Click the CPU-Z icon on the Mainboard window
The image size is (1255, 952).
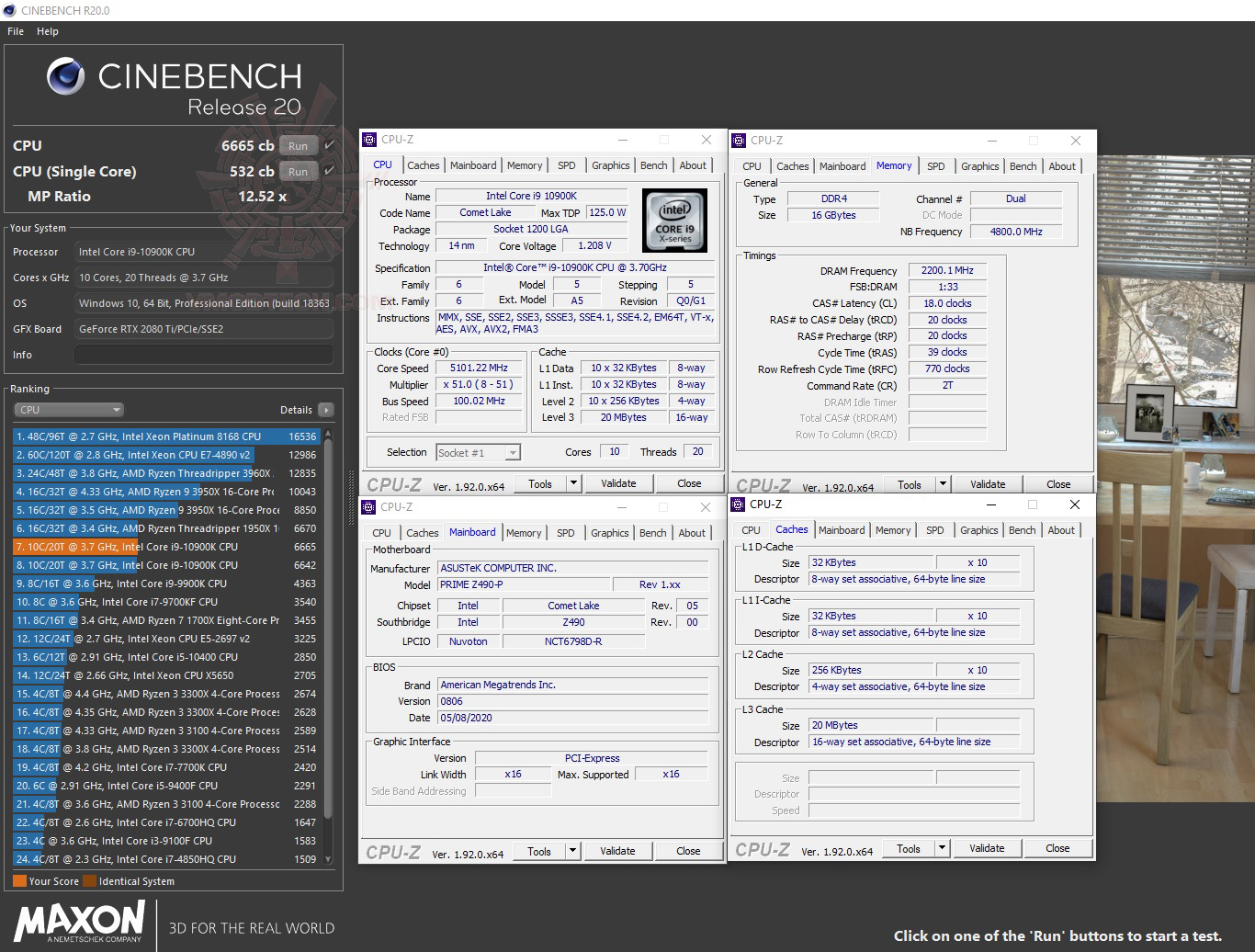(369, 506)
